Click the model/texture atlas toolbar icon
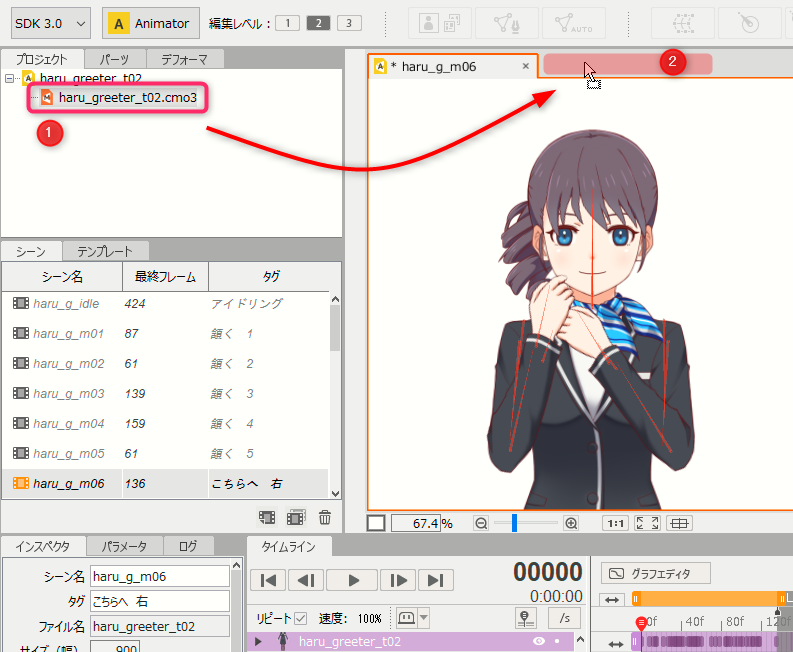Image resolution: width=793 pixels, height=652 pixels. tap(439, 23)
